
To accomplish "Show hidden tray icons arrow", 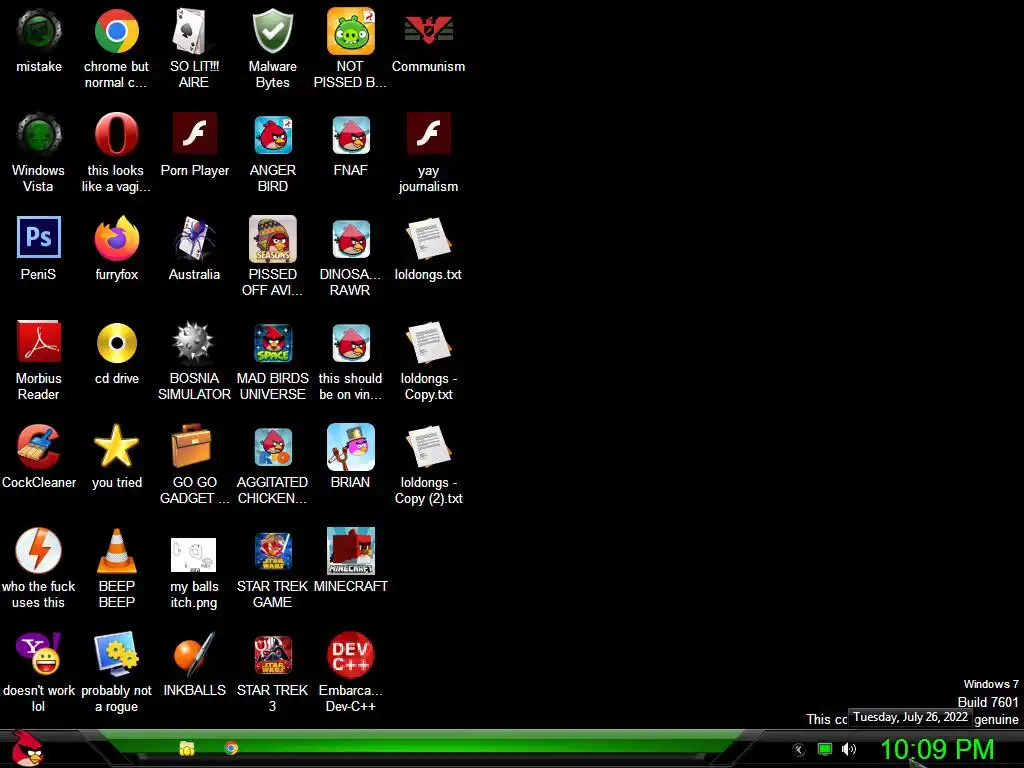I will pyautogui.click(x=798, y=750).
